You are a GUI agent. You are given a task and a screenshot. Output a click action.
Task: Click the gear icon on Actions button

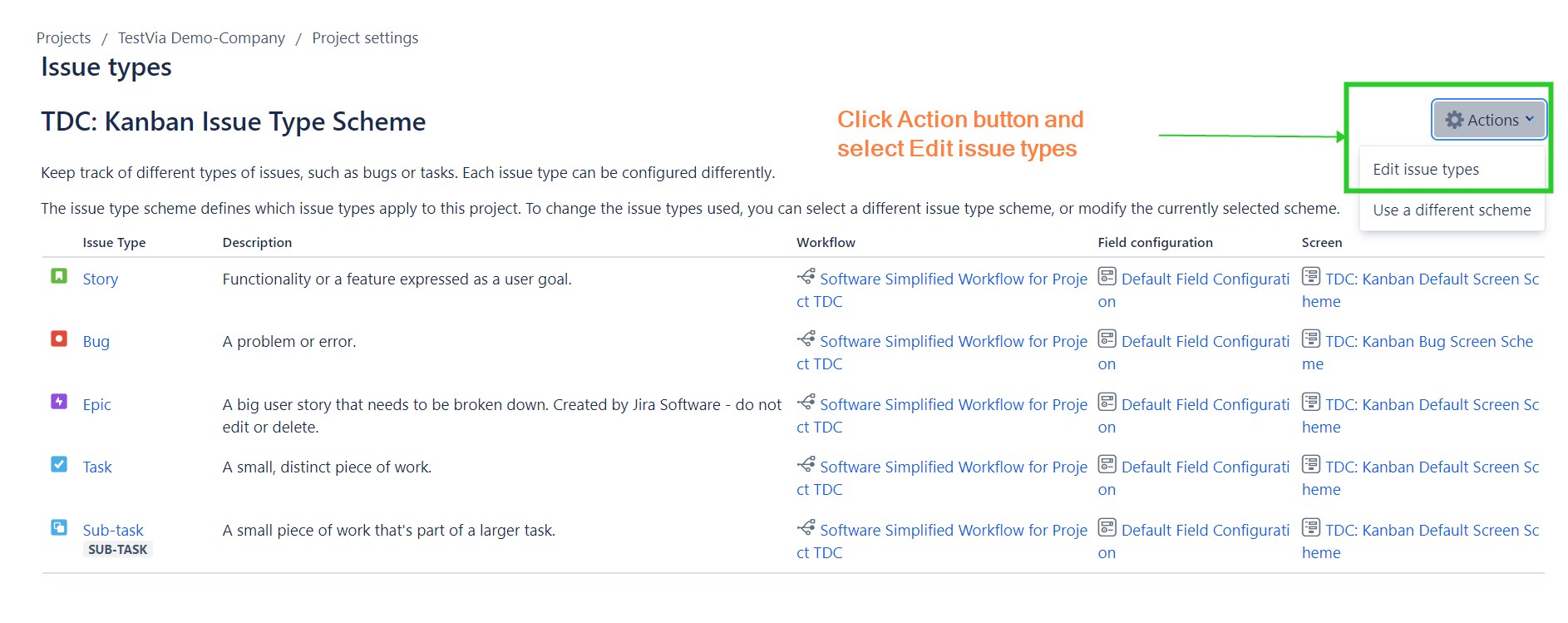(x=1454, y=120)
